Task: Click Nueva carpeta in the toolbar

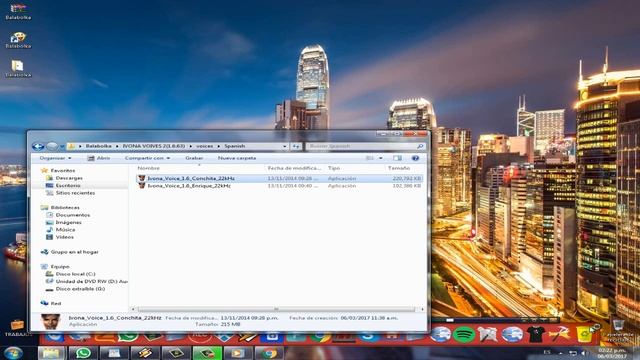Action: click(x=237, y=158)
